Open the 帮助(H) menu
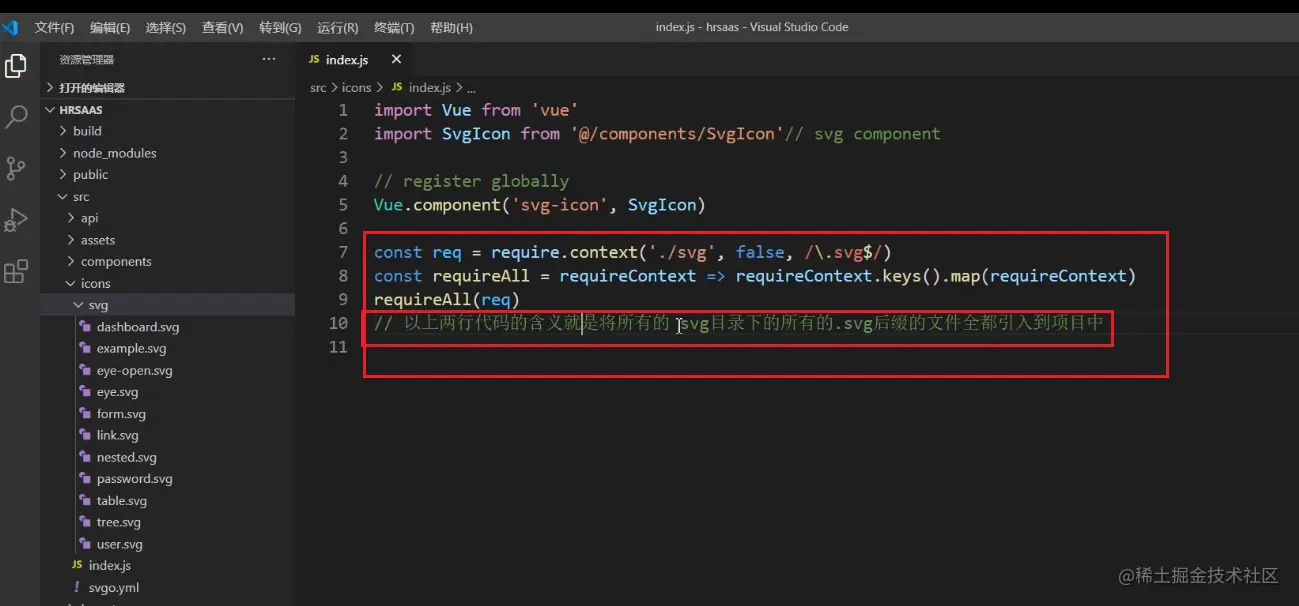The height and width of the screenshot is (606, 1299). coord(451,28)
